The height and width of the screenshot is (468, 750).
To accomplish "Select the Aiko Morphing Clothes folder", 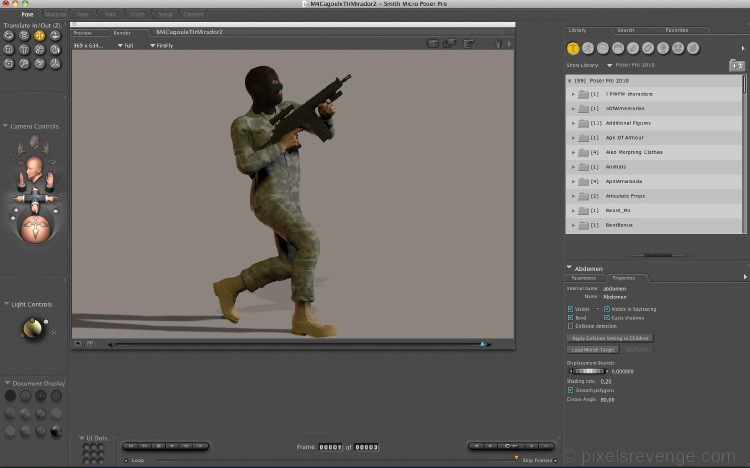I will (x=654, y=152).
